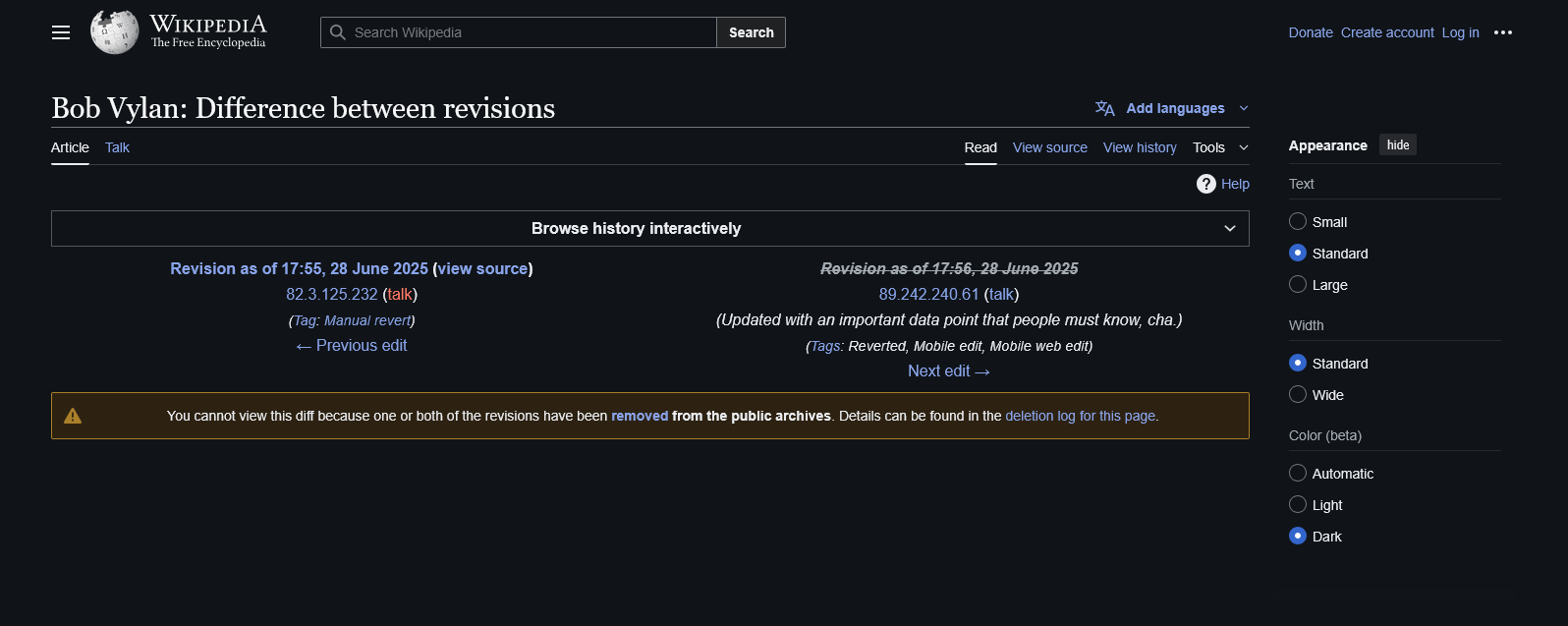Click the 'Color (beta)' section label
The height and width of the screenshot is (626, 1568).
click(1325, 435)
